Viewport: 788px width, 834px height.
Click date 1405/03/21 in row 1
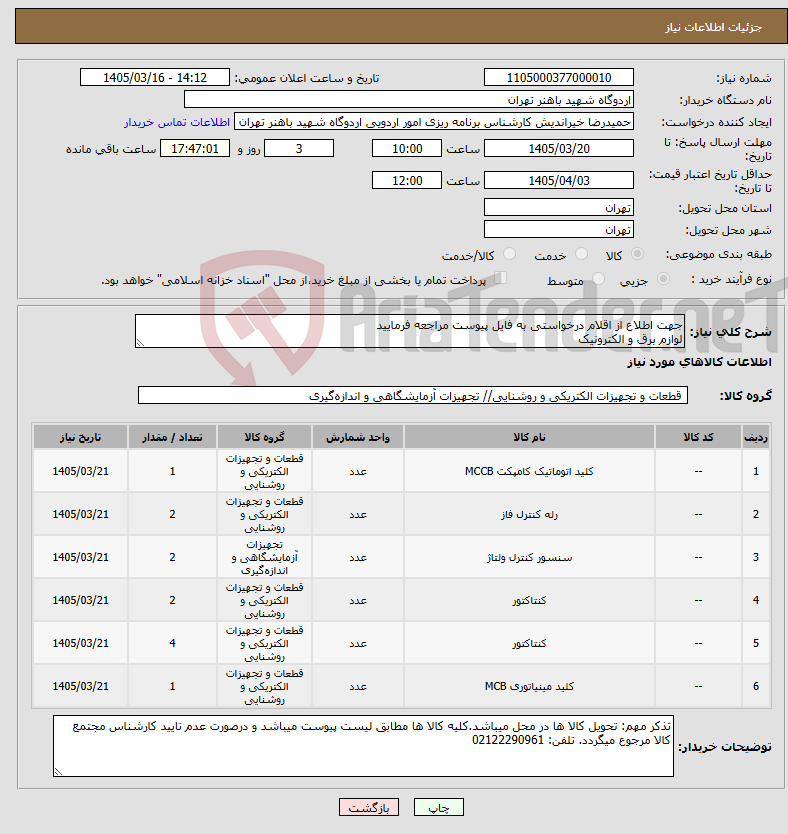point(80,471)
